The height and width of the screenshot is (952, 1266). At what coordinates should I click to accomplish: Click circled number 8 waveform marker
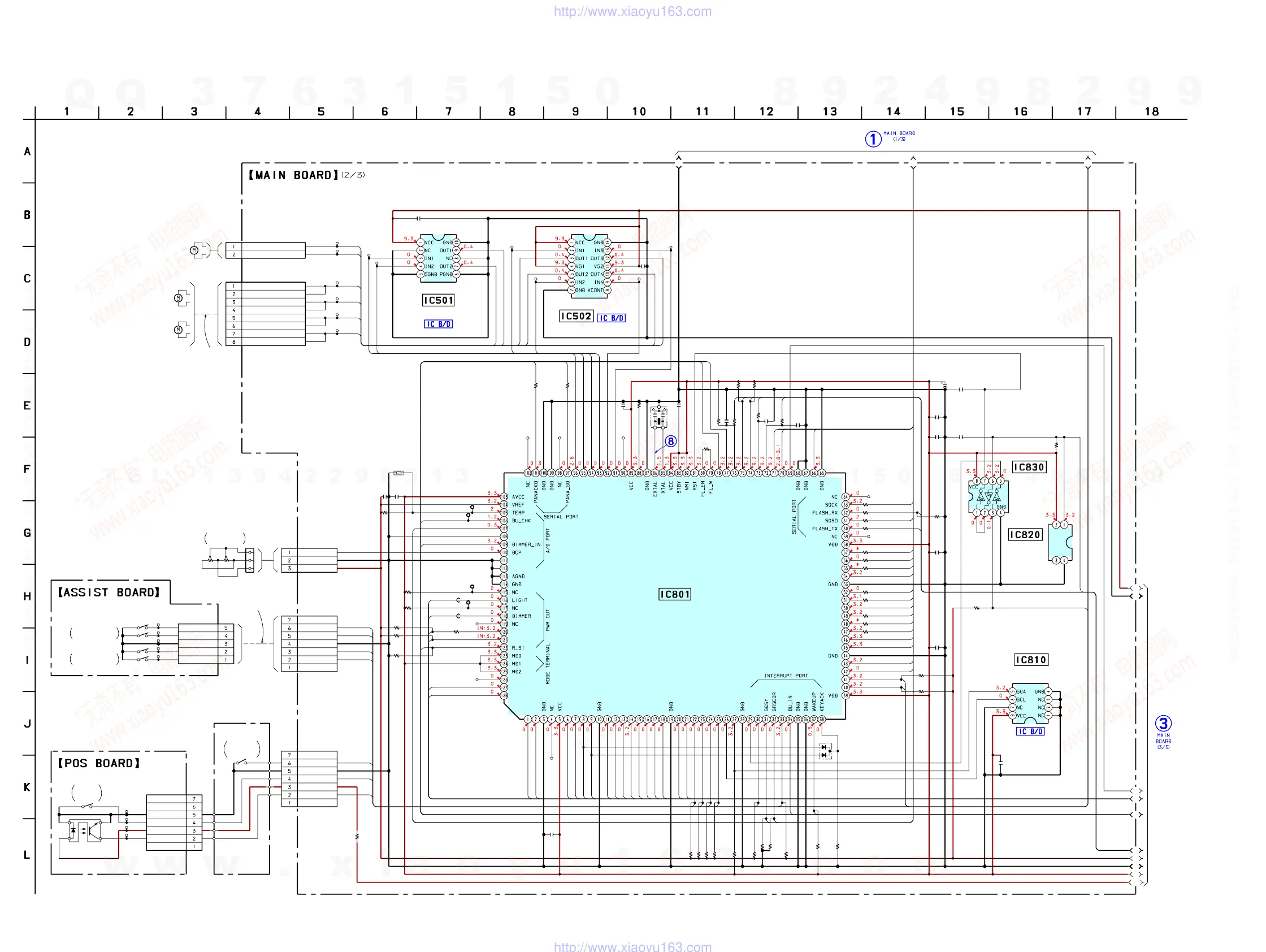tap(671, 442)
